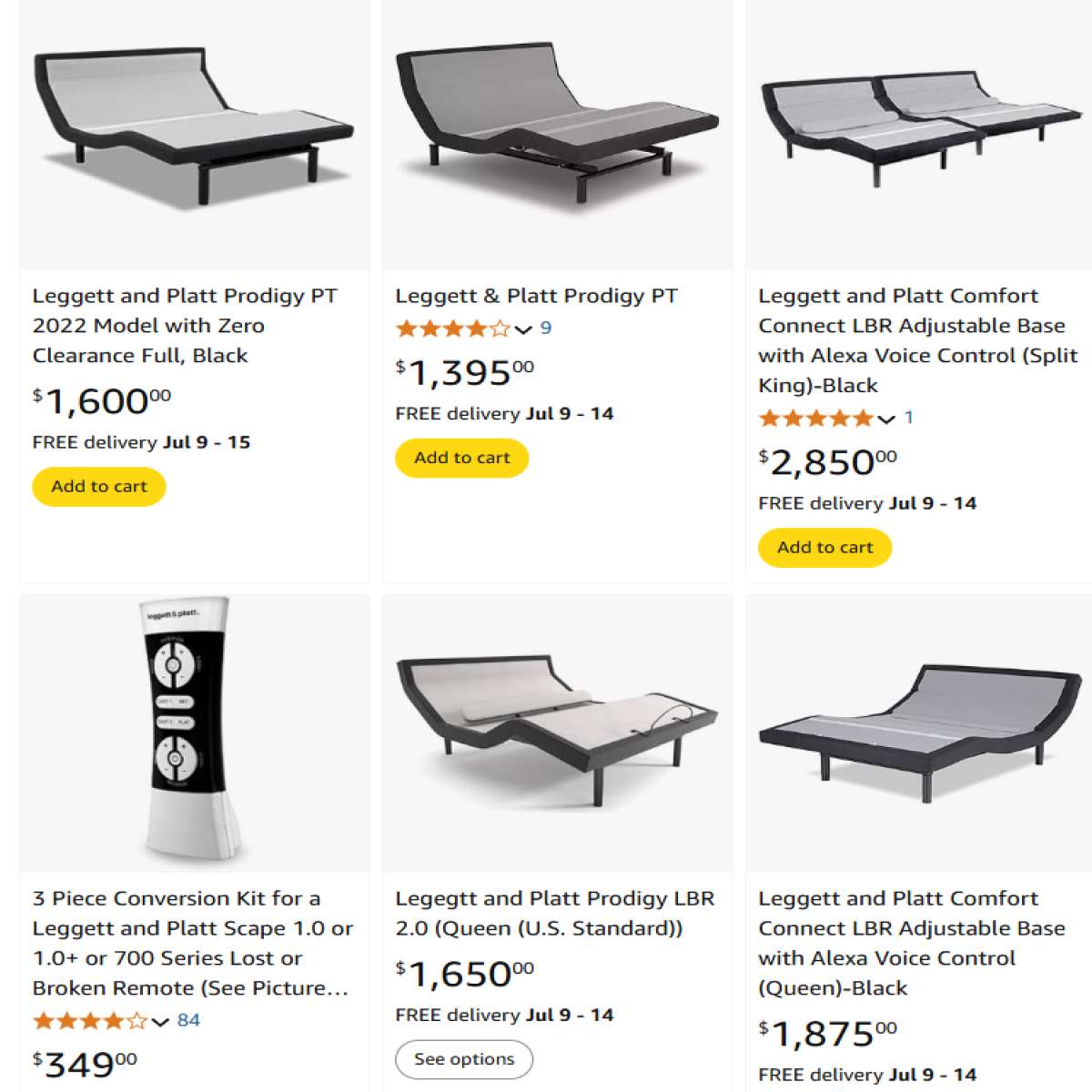Click the four-star rating of conversion kit
Viewport: 1092px width, 1092px height.
pyautogui.click(x=89, y=1021)
